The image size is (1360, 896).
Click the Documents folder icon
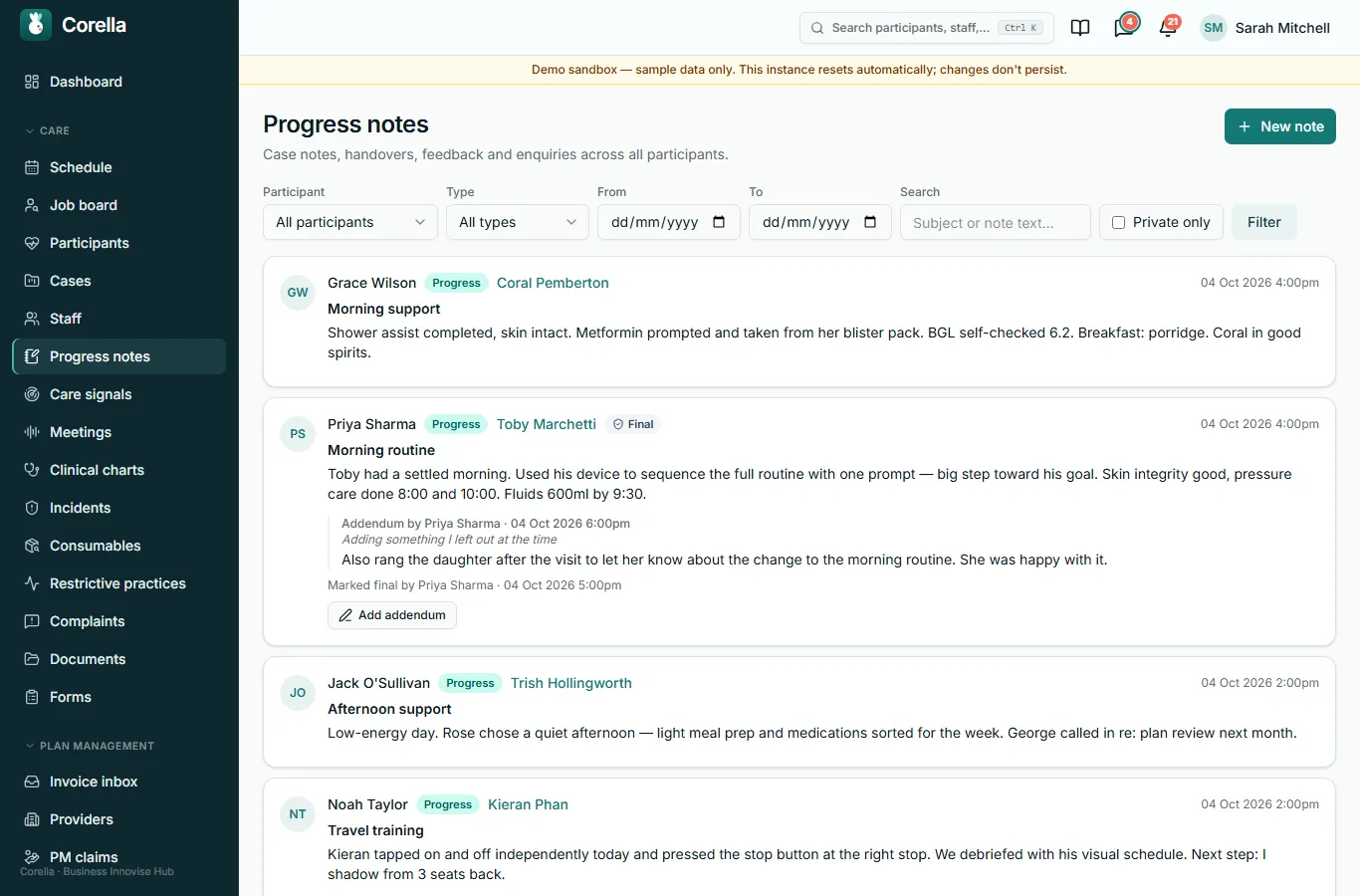(32, 659)
